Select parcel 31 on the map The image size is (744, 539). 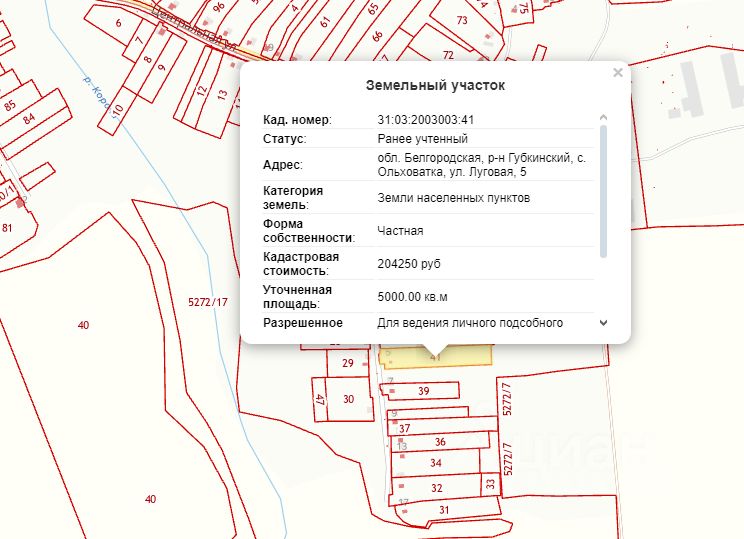444,510
